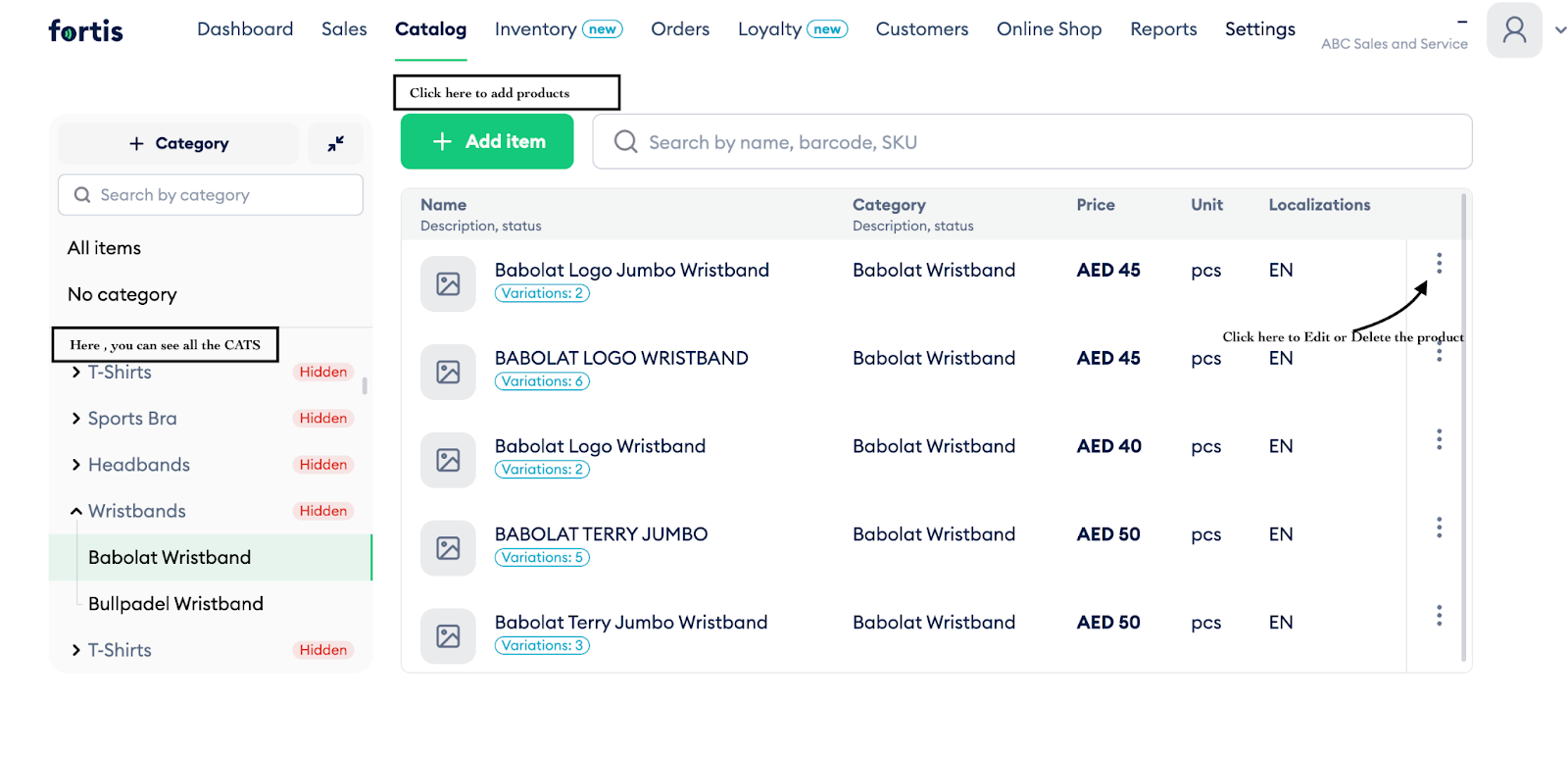1568x757 pixels.
Task: Click the Name column header
Action: [x=443, y=205]
